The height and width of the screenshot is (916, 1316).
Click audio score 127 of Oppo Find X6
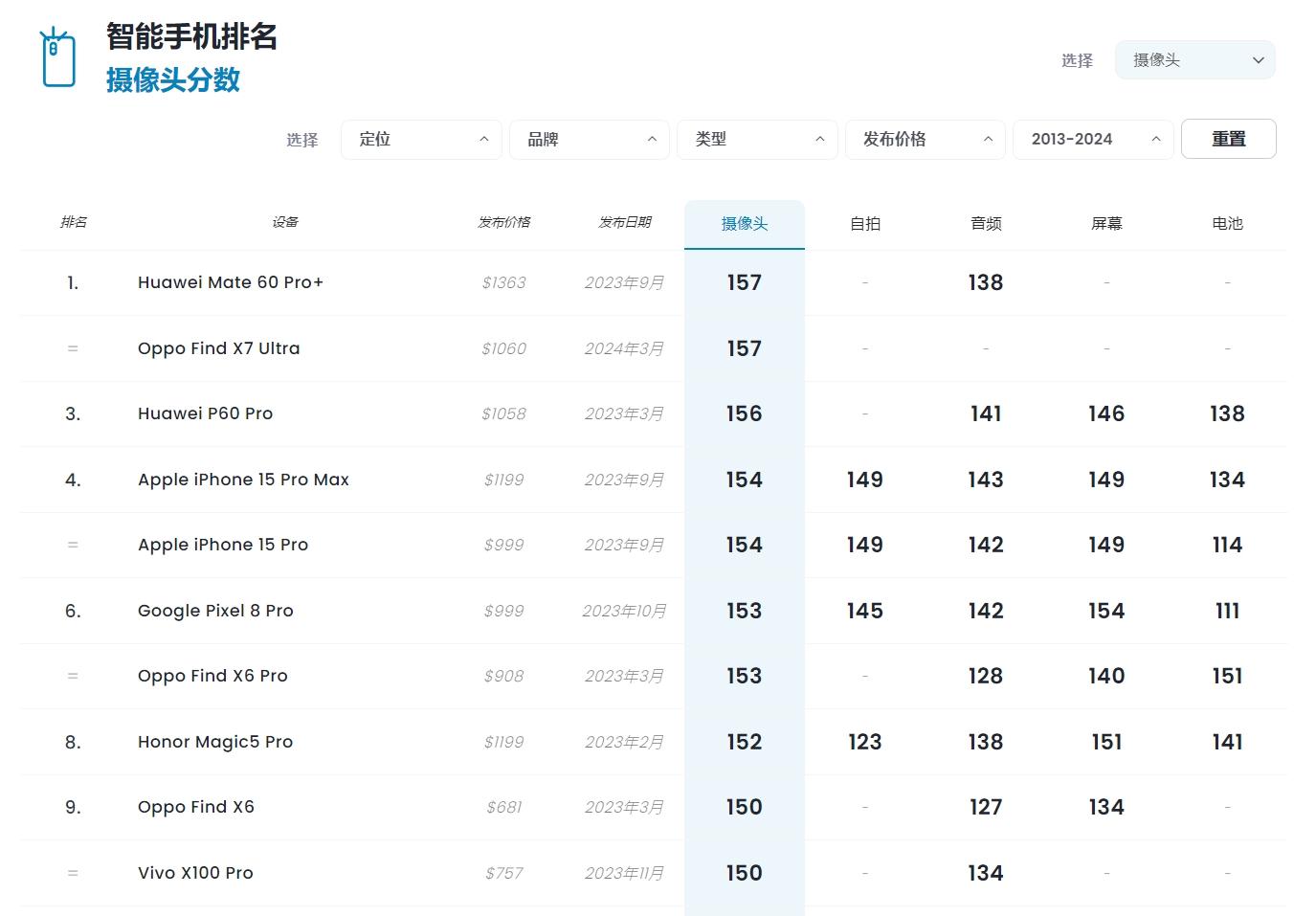[986, 807]
